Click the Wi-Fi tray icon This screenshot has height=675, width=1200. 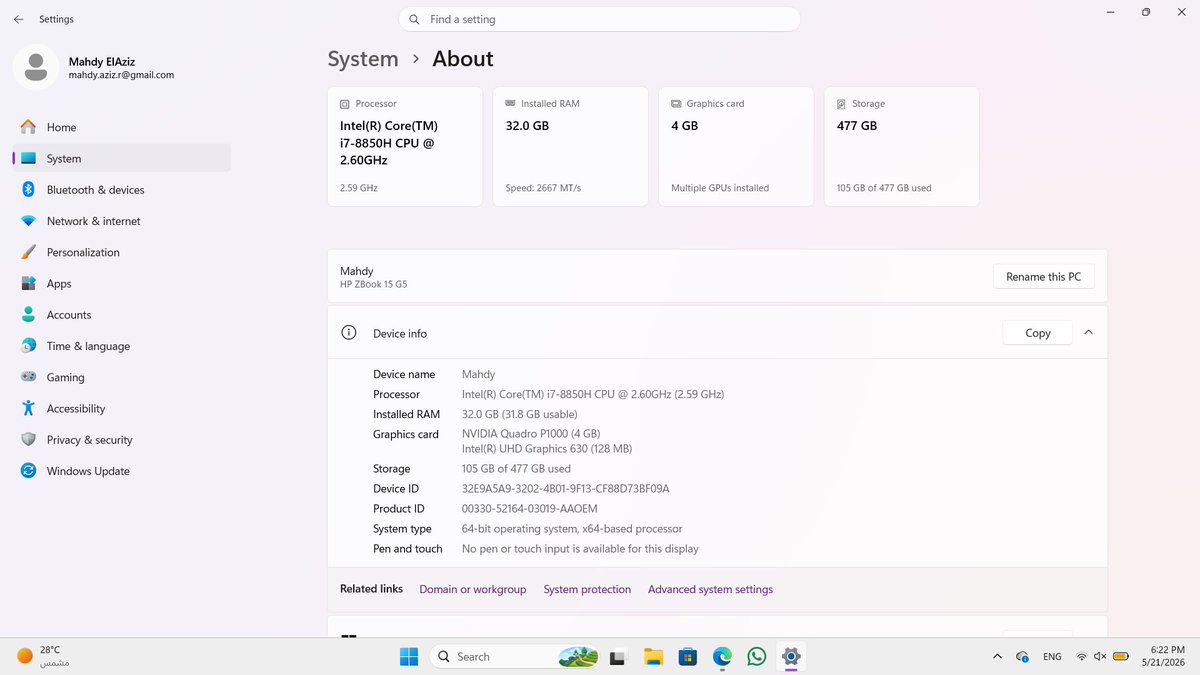(x=1081, y=657)
